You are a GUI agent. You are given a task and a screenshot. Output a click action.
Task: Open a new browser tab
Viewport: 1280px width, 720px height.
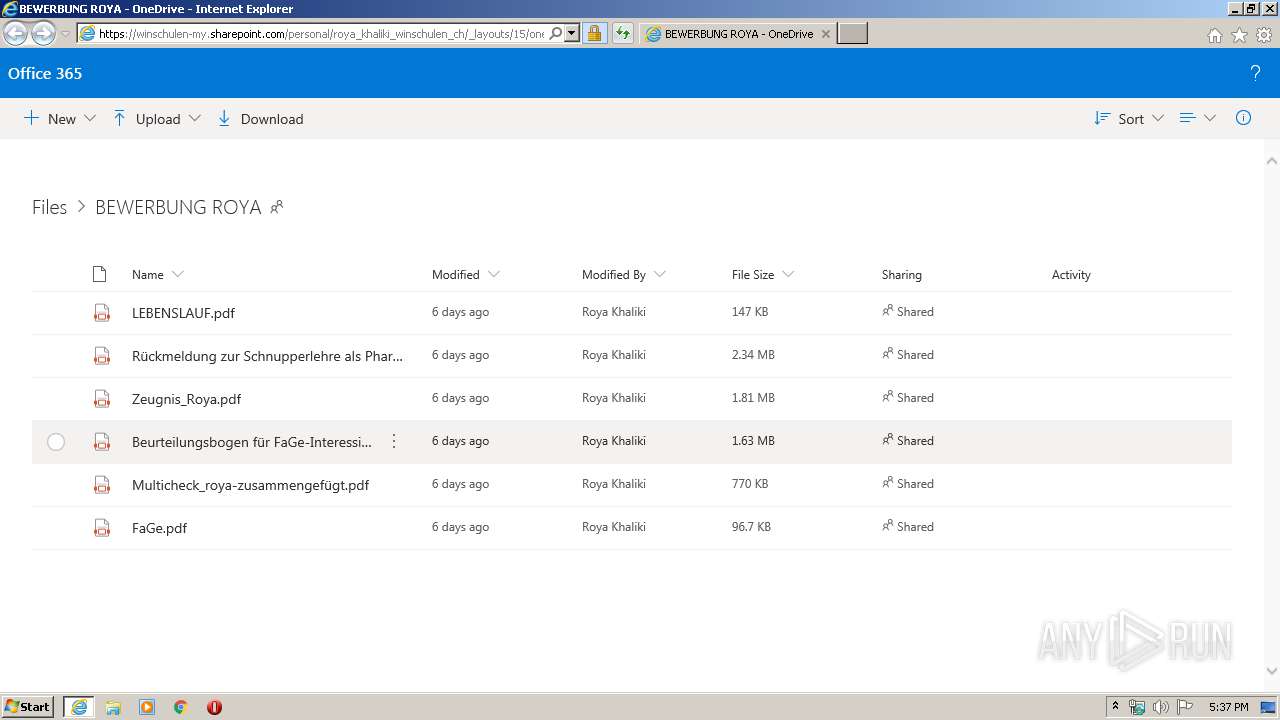click(x=852, y=34)
